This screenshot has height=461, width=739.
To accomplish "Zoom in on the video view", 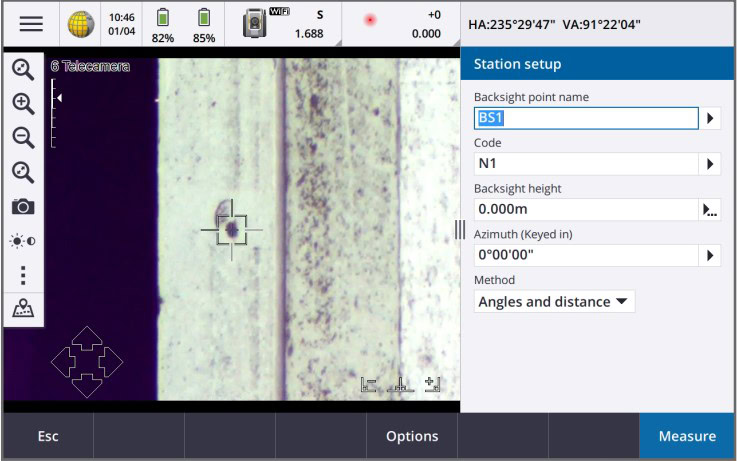I will [23, 104].
